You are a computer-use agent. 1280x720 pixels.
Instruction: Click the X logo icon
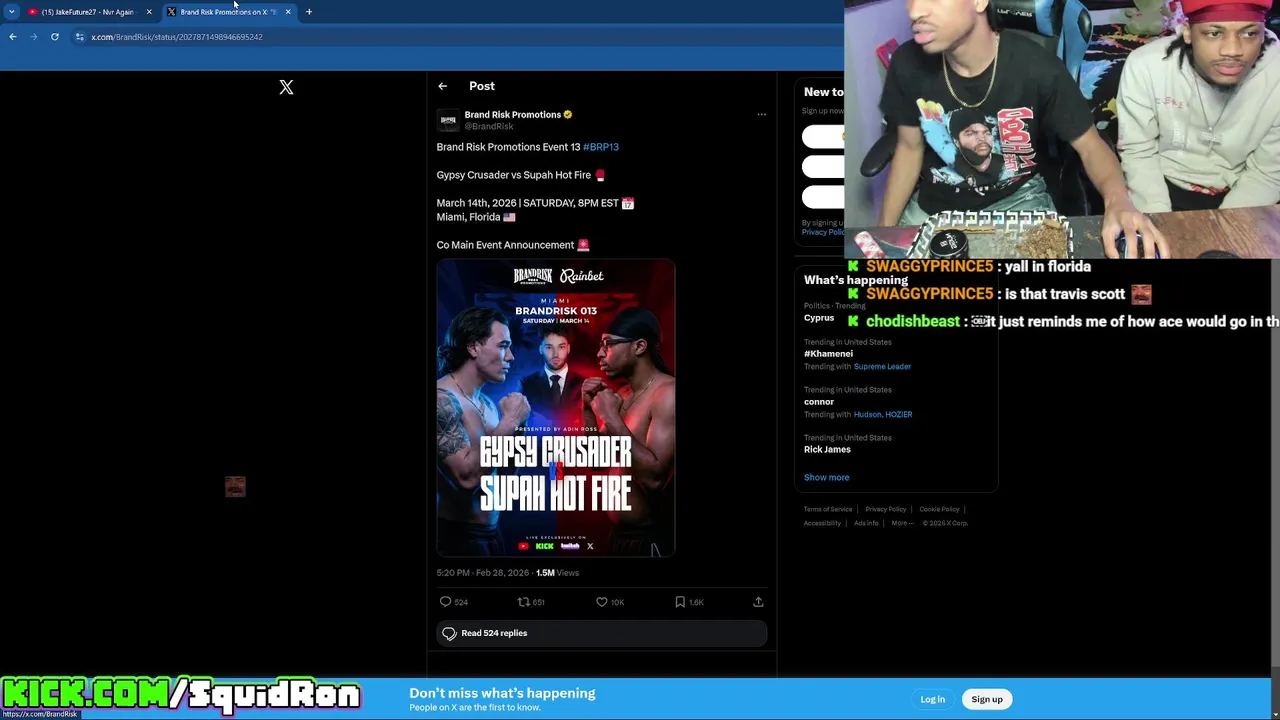click(x=286, y=87)
